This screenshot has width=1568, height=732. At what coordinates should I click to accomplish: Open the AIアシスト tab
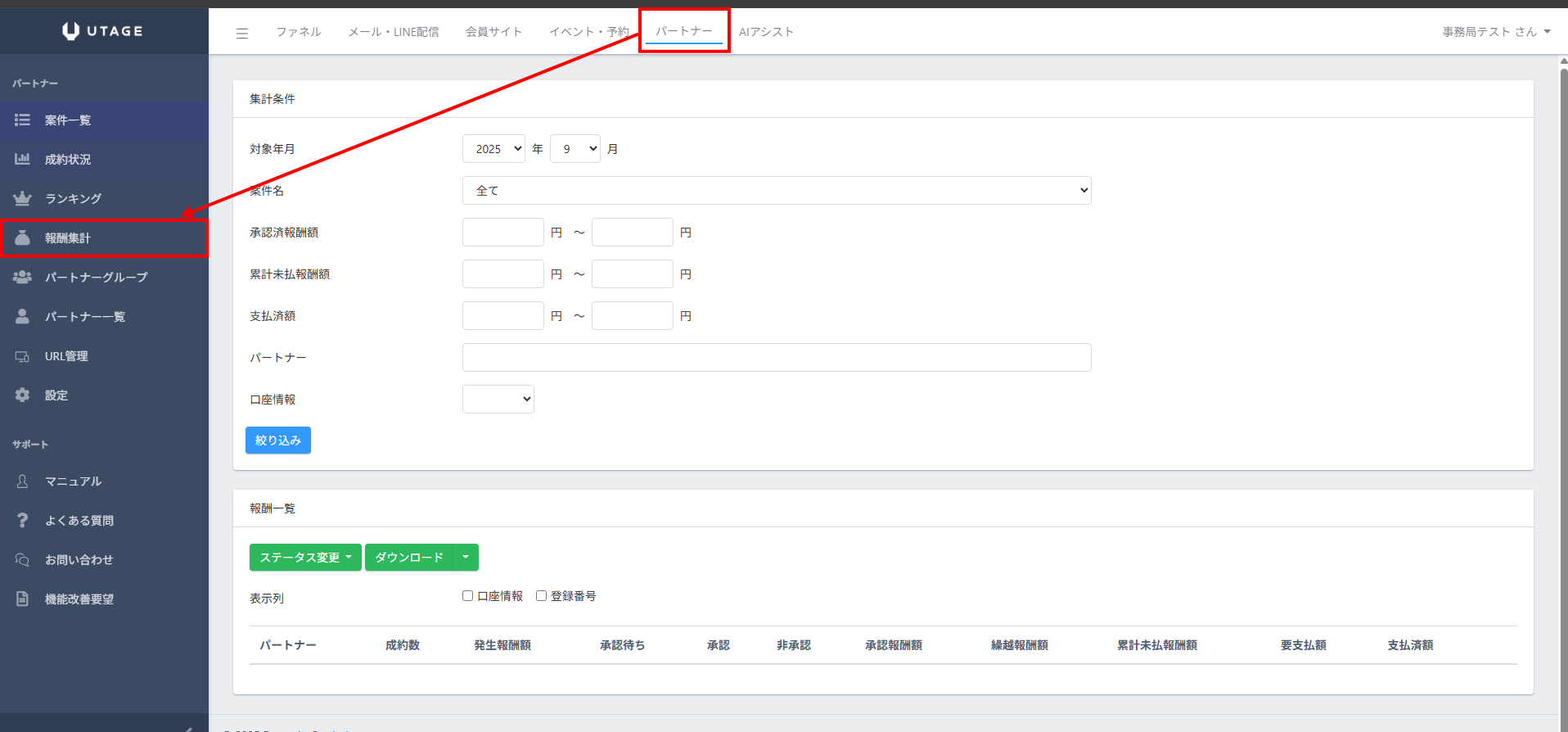coord(766,32)
